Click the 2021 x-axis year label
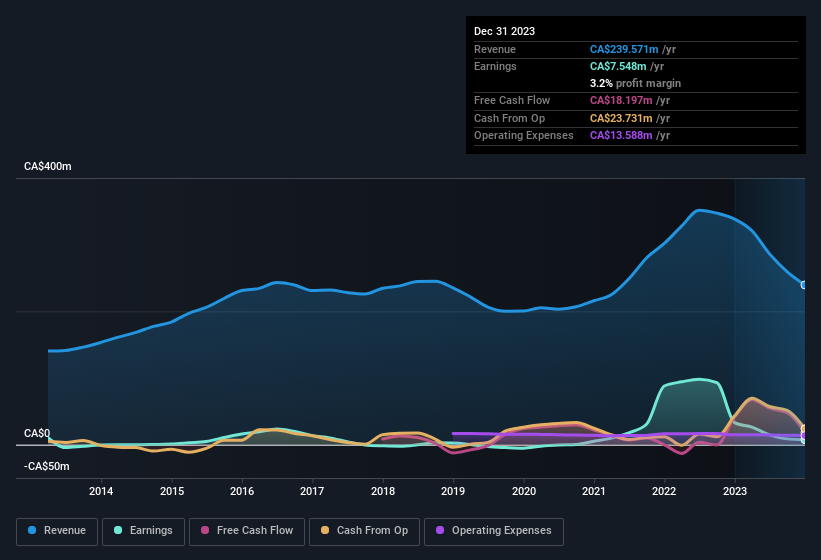 pos(594,491)
